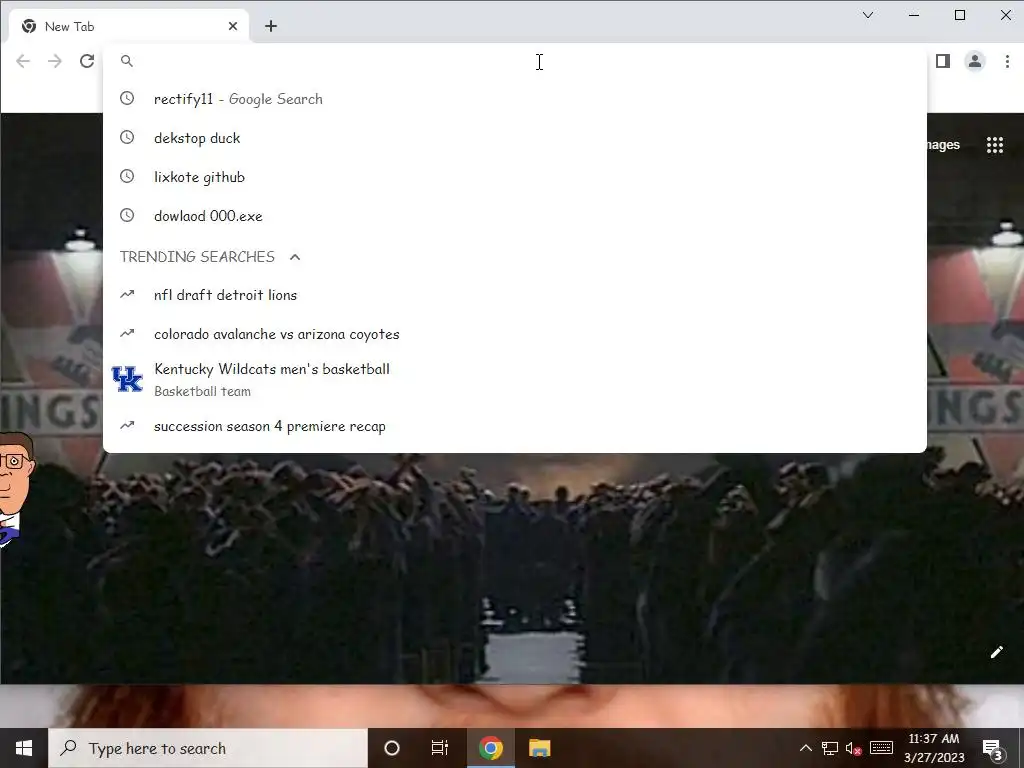Open Cortana circle icon
This screenshot has width=1024, height=768.
pos(392,748)
